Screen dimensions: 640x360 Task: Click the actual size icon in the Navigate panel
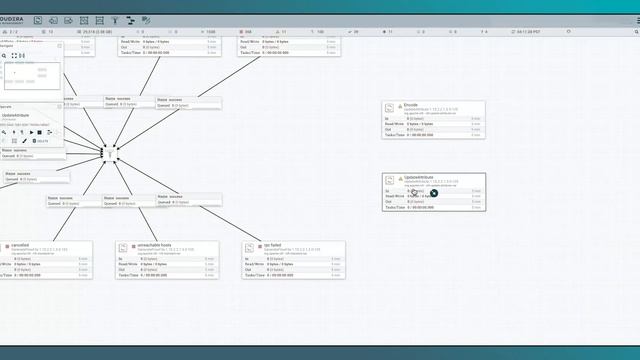tap(22, 56)
